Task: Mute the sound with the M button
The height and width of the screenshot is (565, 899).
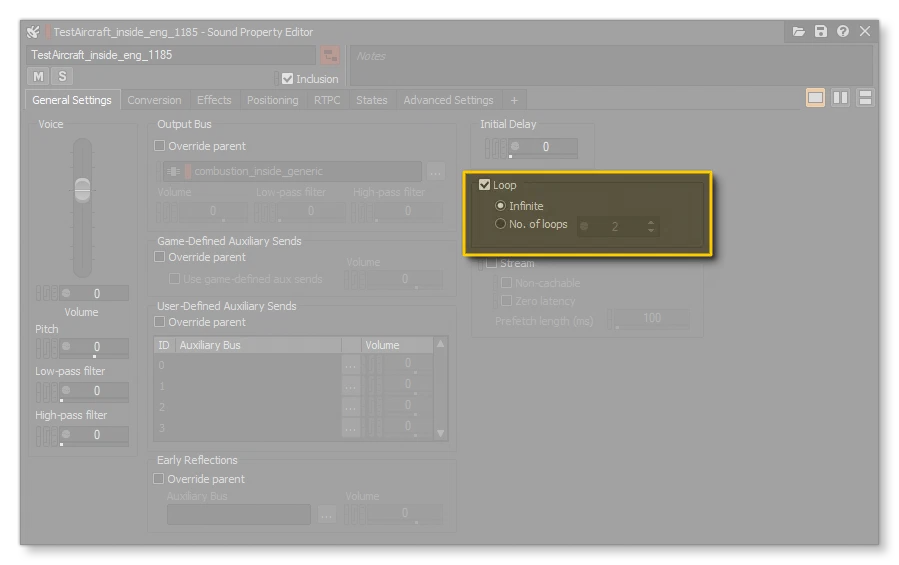Action: pyautogui.click(x=38, y=76)
